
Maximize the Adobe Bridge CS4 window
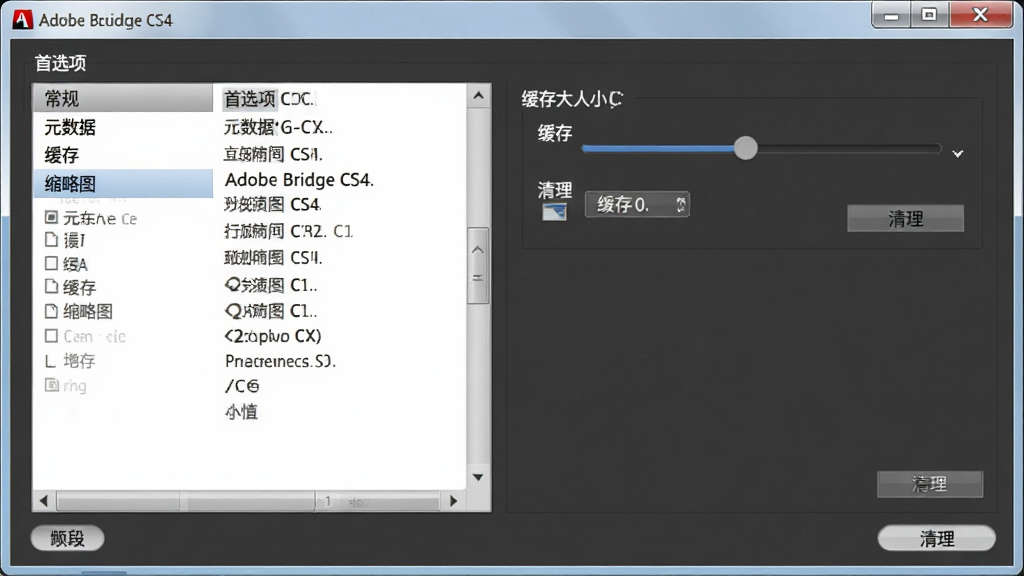tap(929, 15)
